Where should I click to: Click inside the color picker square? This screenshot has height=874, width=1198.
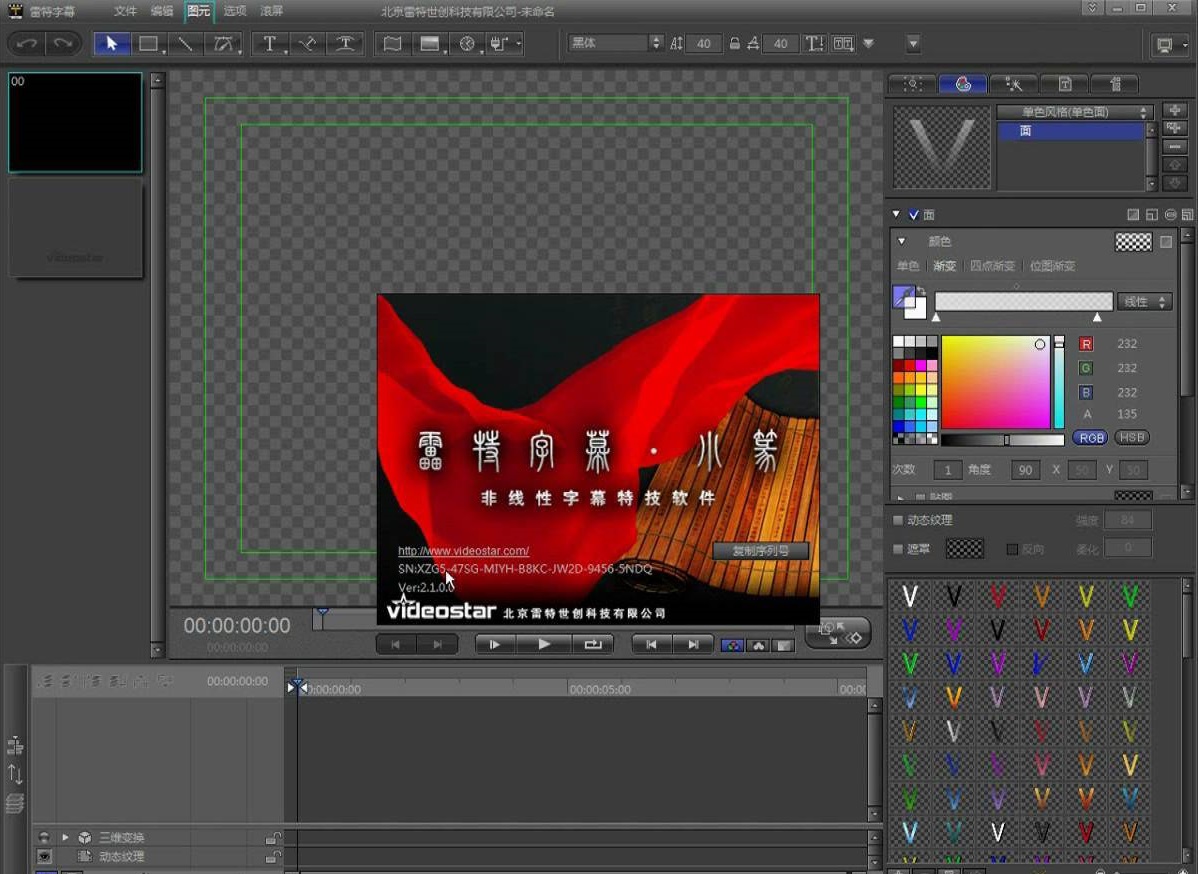995,382
